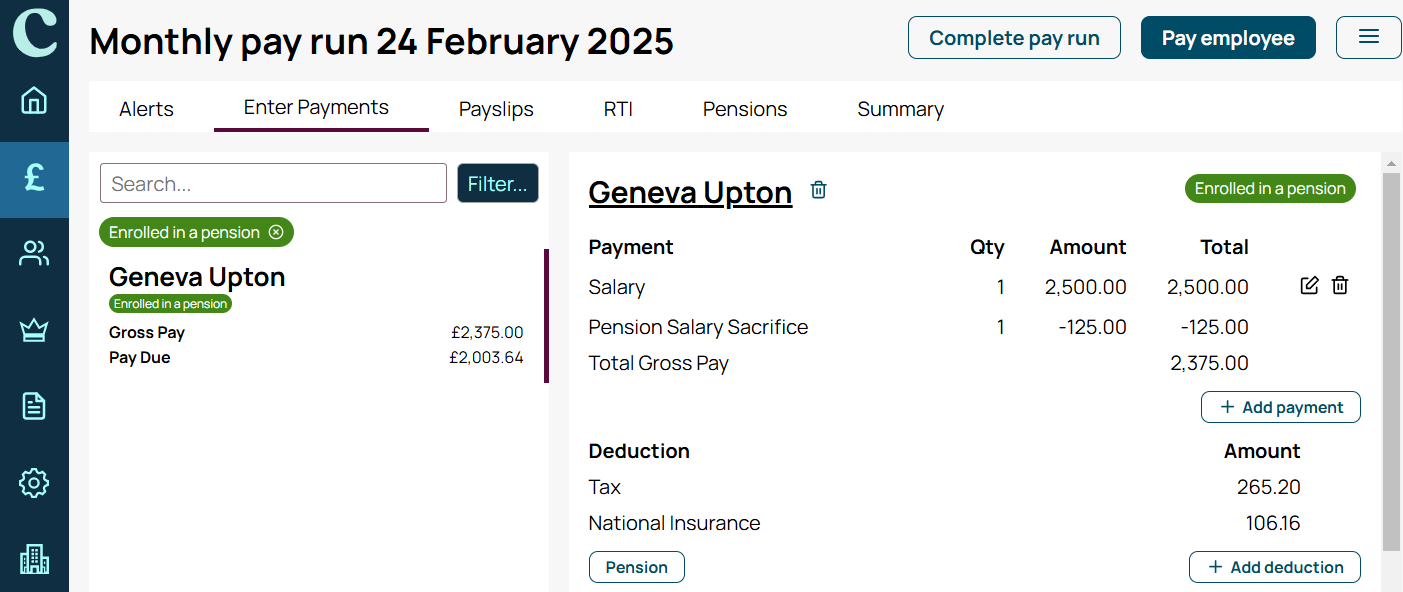Click the vertical scrollbar in details panel

point(1391,360)
